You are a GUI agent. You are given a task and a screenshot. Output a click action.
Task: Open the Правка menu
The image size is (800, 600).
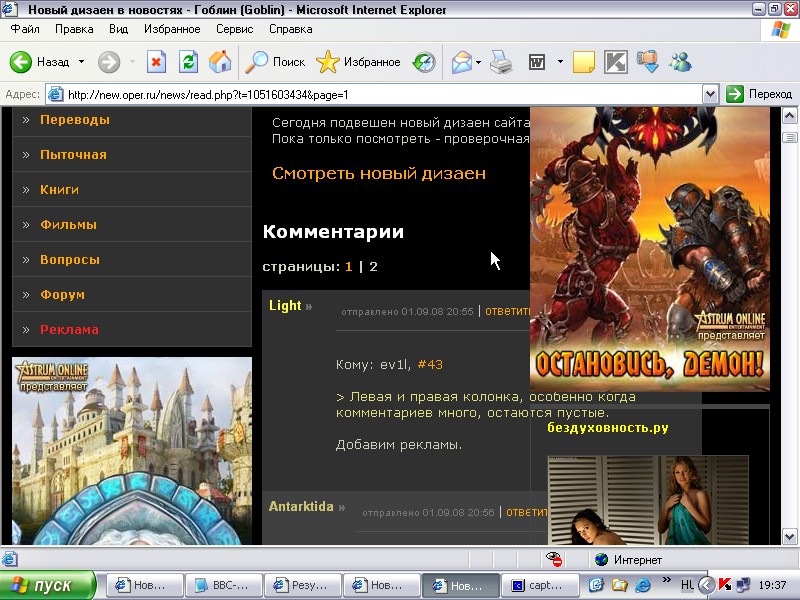(x=74, y=29)
